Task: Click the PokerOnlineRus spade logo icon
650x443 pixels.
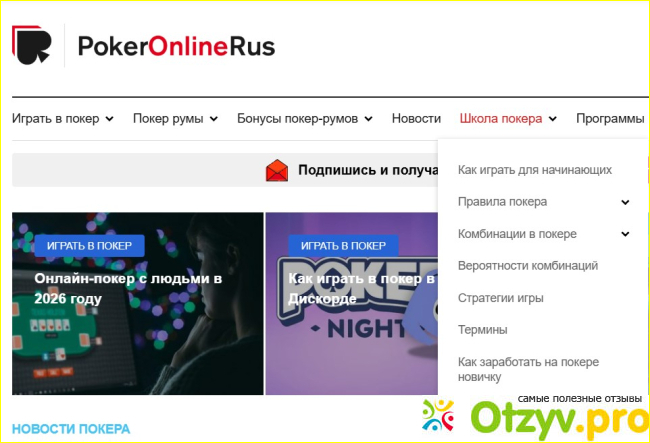Action: [32, 45]
